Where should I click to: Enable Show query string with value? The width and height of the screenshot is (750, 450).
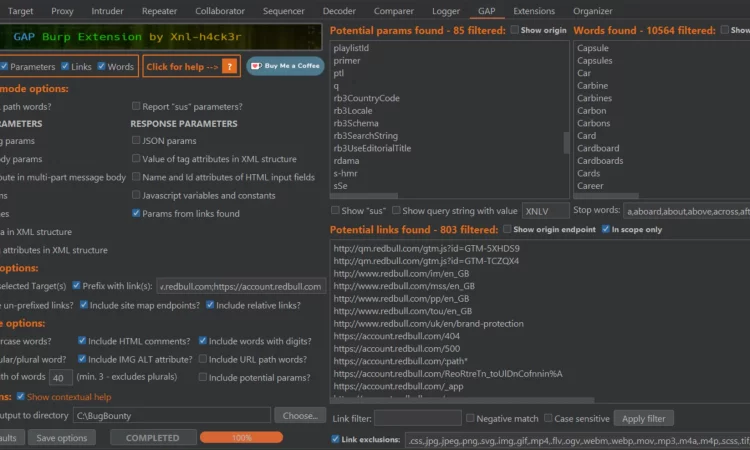[396, 210]
